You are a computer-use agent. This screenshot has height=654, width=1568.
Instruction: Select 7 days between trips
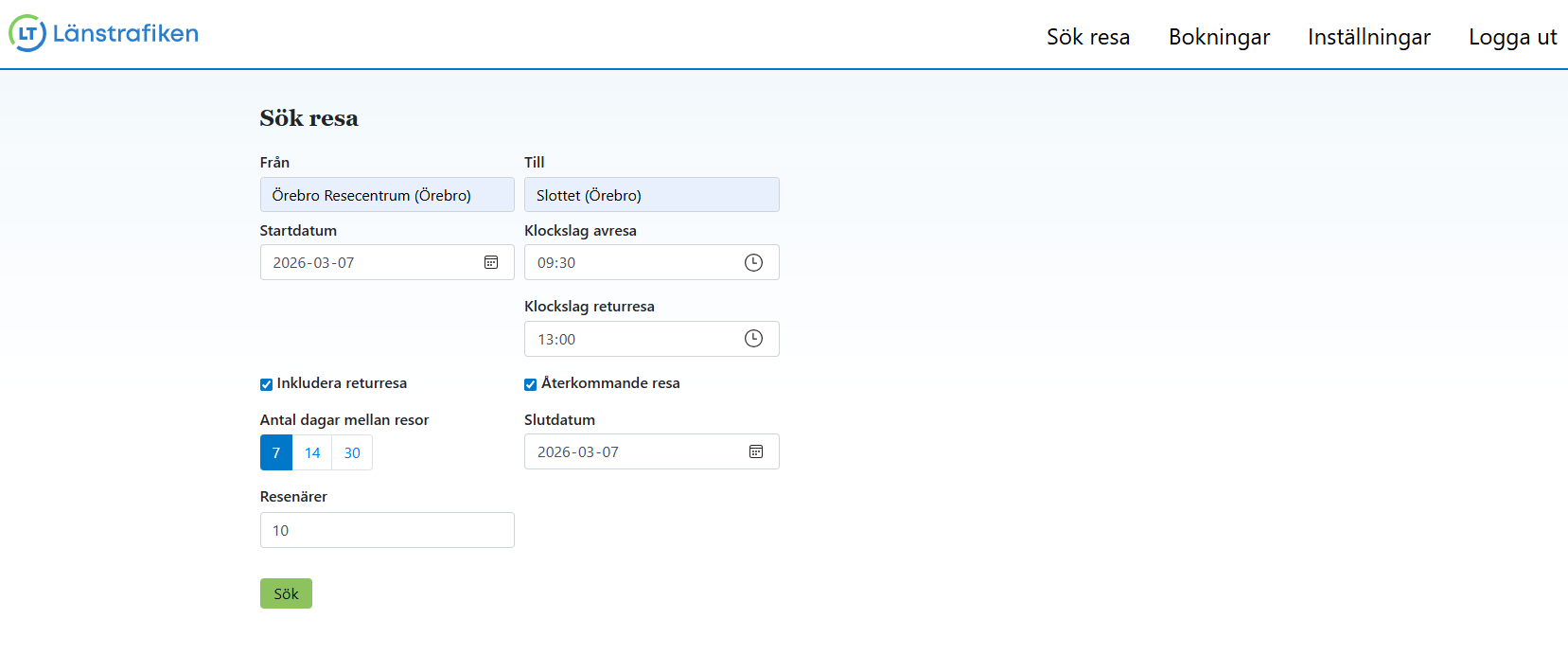coord(276,453)
